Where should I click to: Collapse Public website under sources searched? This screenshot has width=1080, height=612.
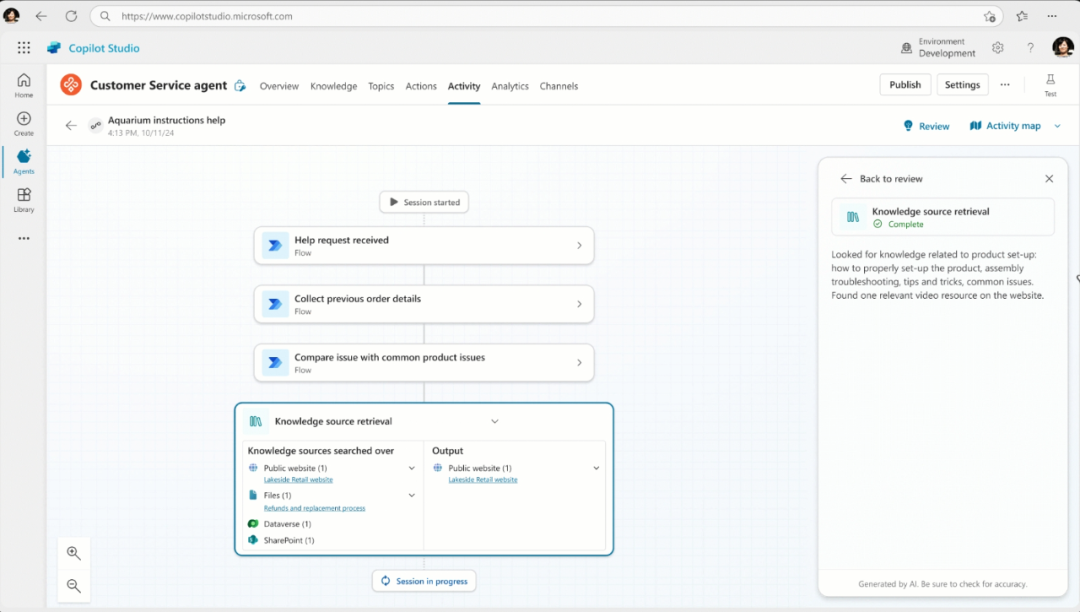click(x=412, y=468)
